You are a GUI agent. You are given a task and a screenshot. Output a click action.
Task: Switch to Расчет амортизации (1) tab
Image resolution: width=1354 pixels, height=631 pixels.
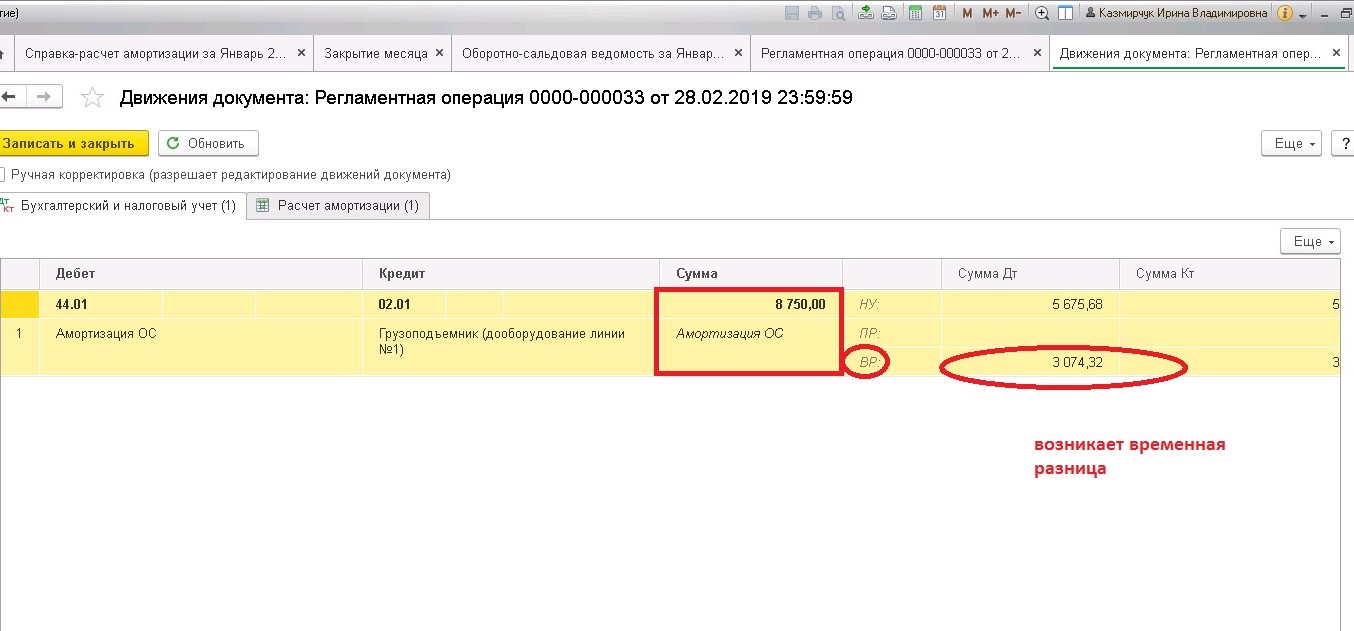(338, 206)
